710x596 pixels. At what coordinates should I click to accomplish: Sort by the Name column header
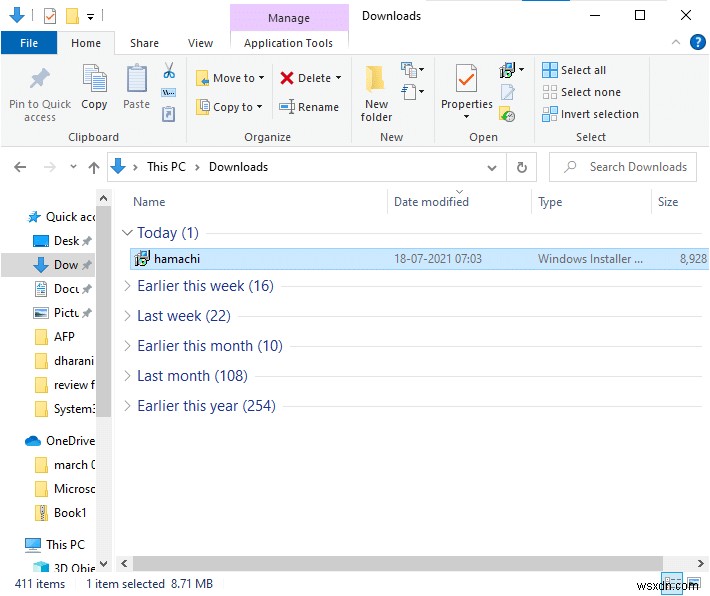149,202
